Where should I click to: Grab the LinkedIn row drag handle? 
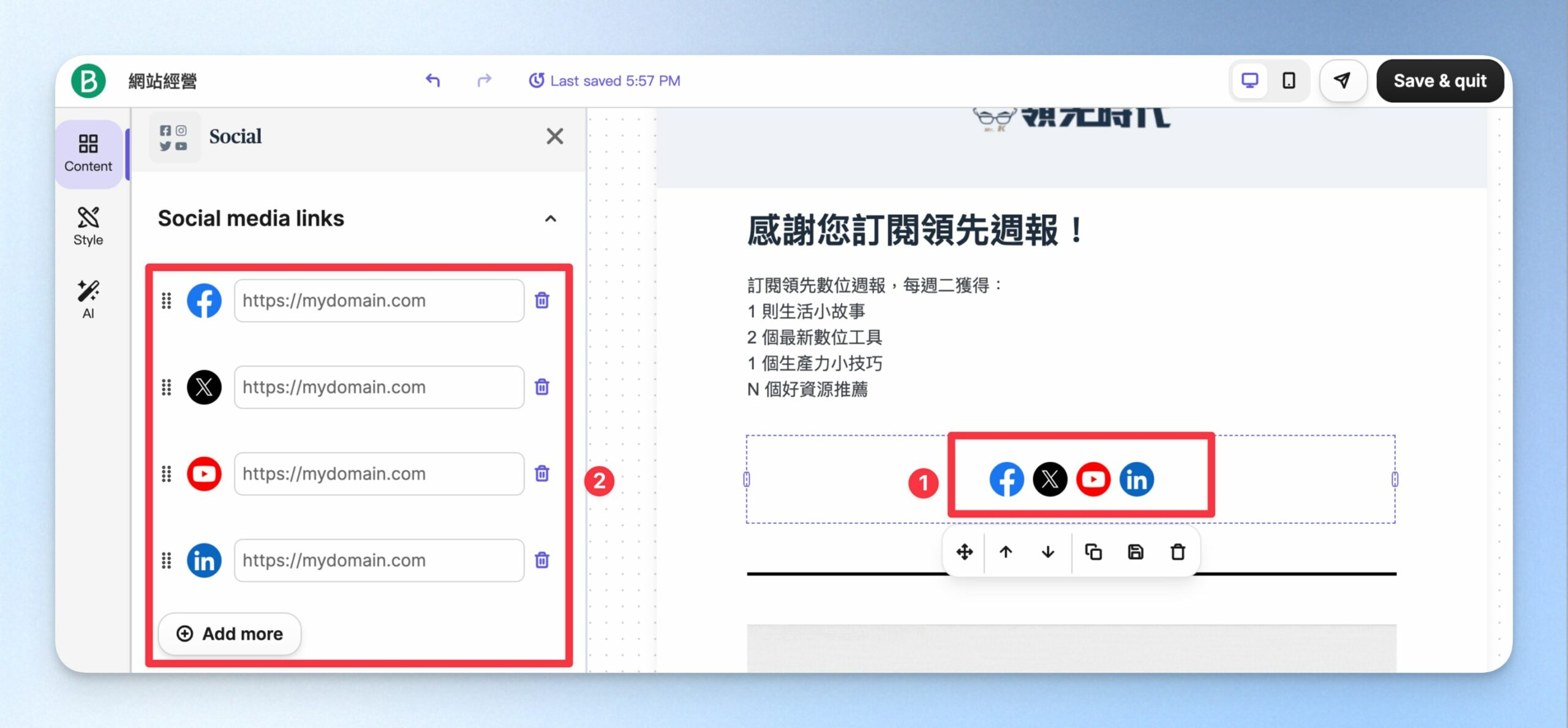(167, 560)
